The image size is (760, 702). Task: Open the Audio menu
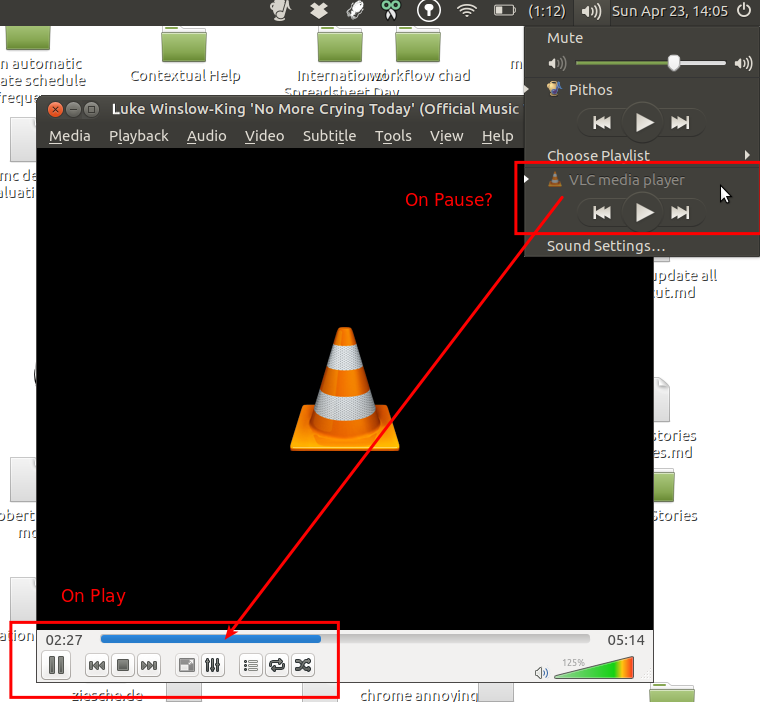pos(206,136)
